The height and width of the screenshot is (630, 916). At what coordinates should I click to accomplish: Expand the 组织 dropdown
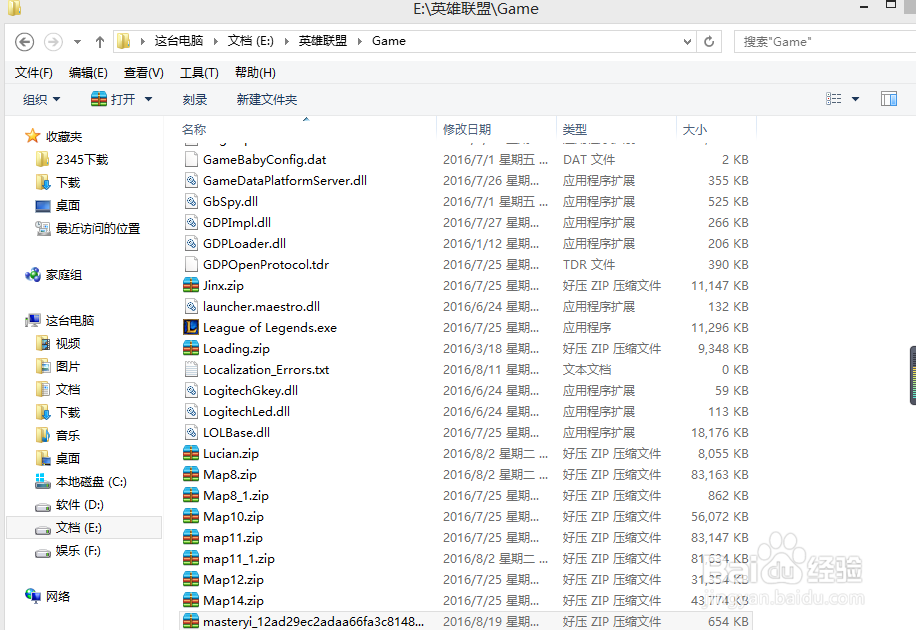tap(42, 98)
